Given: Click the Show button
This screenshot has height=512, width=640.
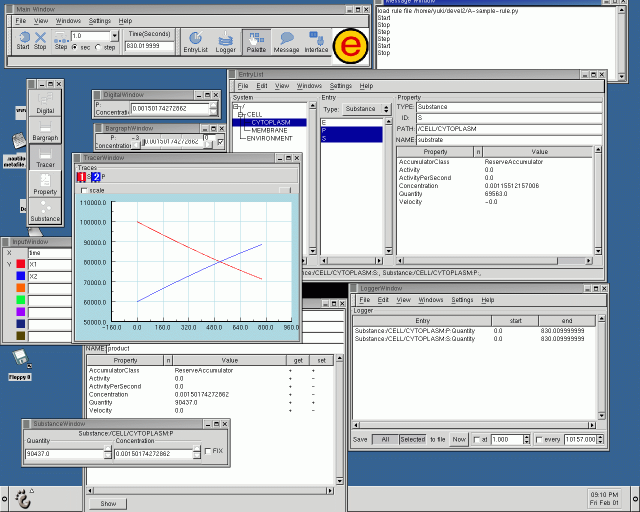Looking at the screenshot, I should point(108,503).
